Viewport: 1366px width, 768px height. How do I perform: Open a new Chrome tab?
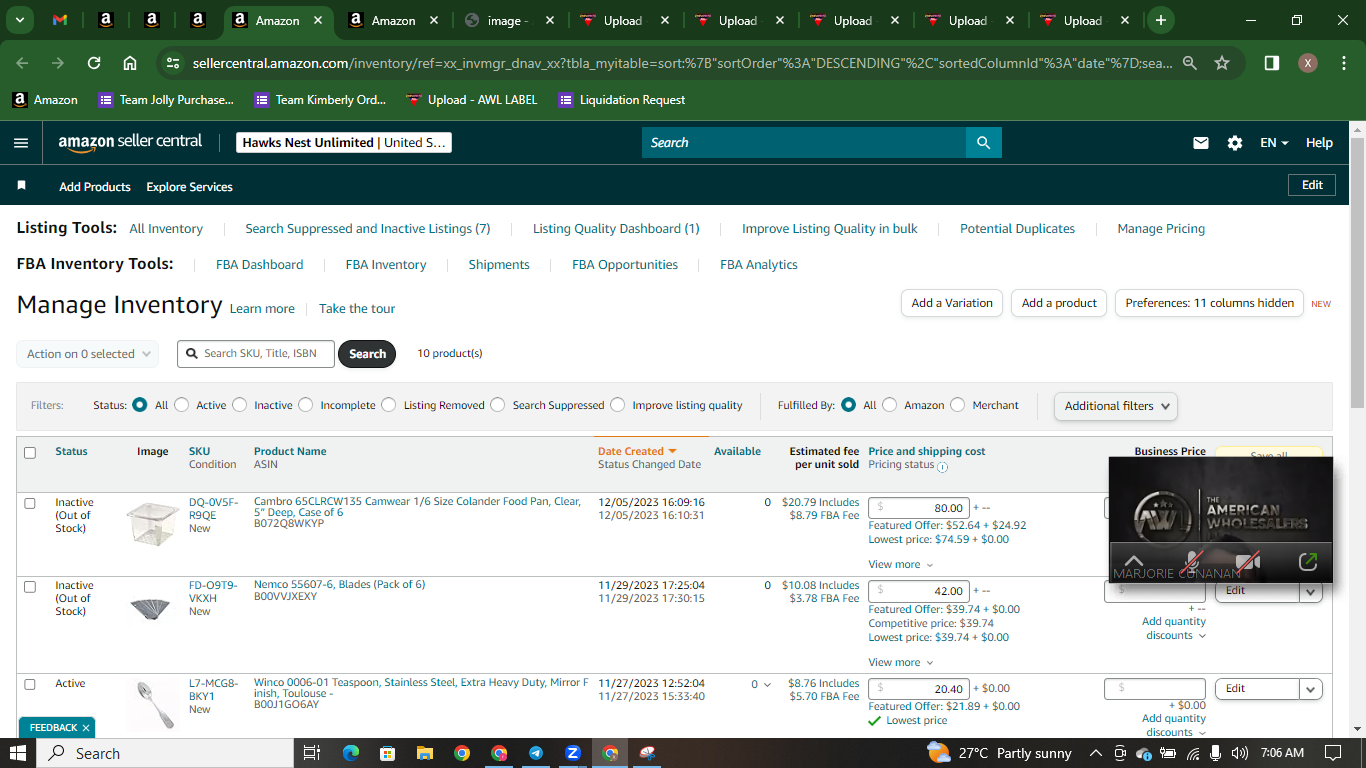point(1161,20)
